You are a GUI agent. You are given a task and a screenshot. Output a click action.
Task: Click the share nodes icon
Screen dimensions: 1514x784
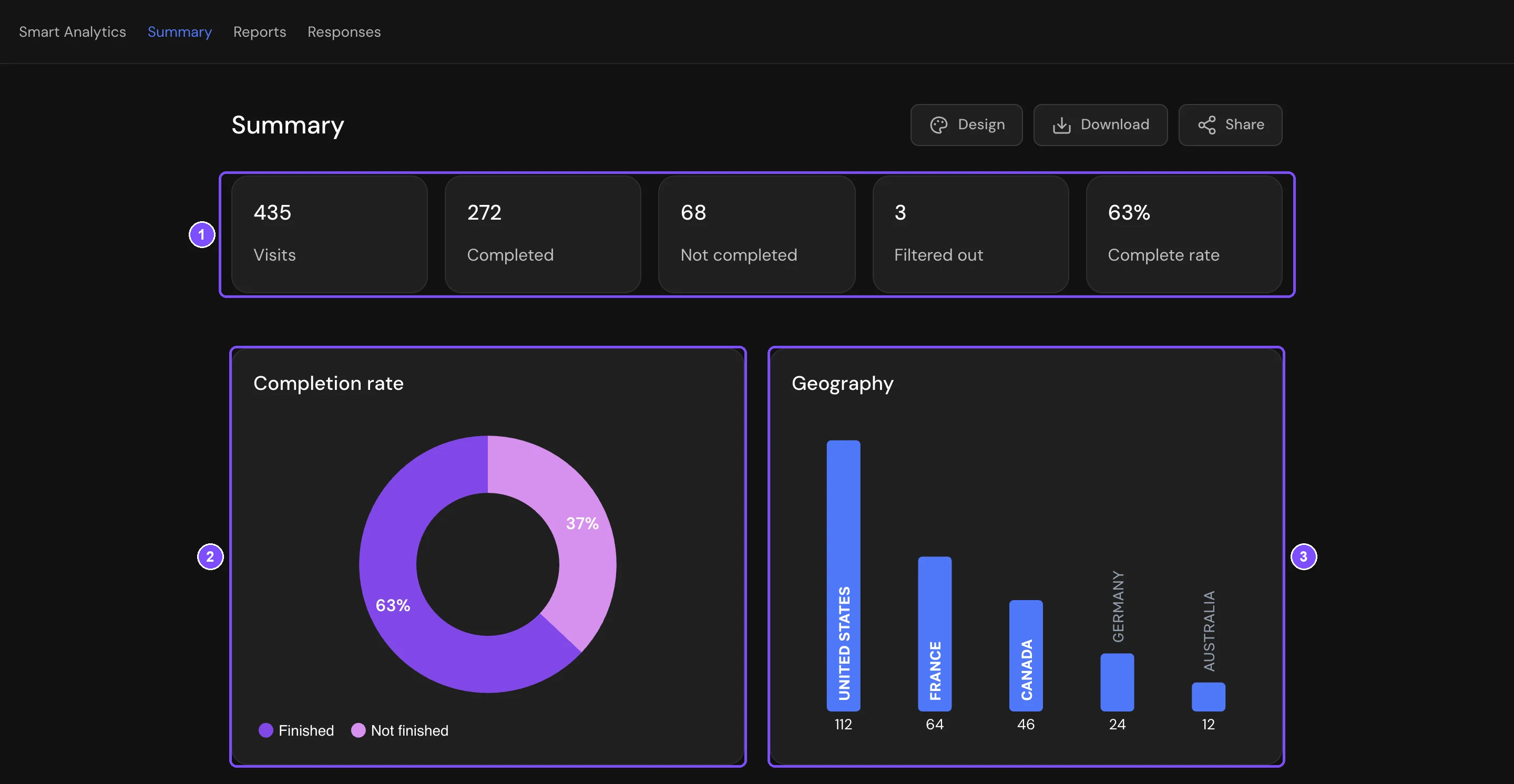tap(1206, 125)
